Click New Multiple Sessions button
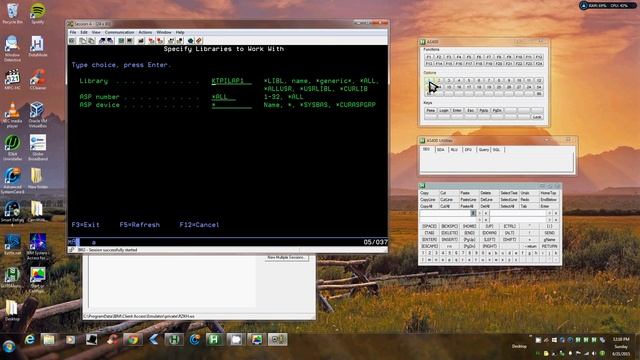 point(286,258)
